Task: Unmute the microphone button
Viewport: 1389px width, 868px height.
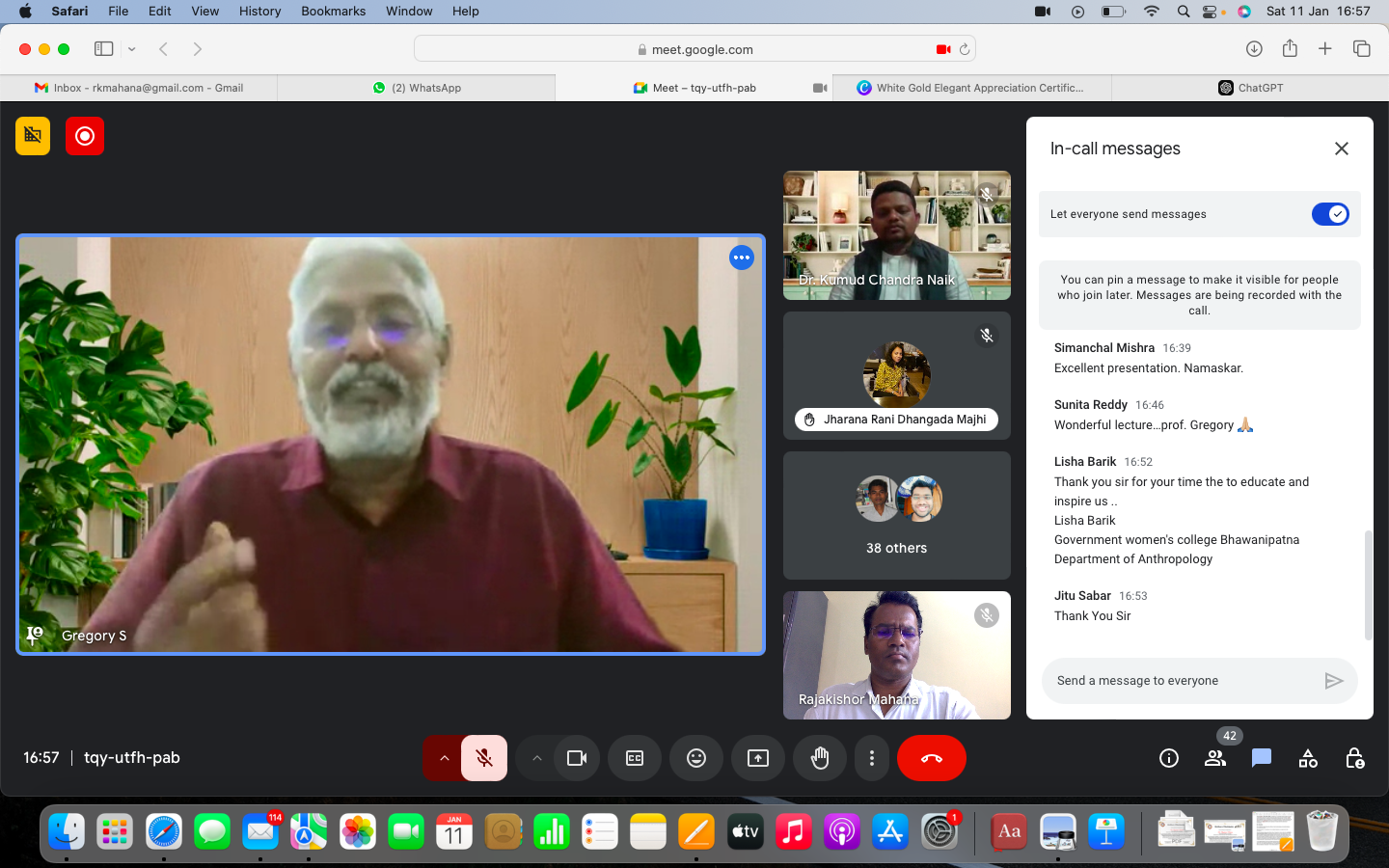Action: pos(484,758)
